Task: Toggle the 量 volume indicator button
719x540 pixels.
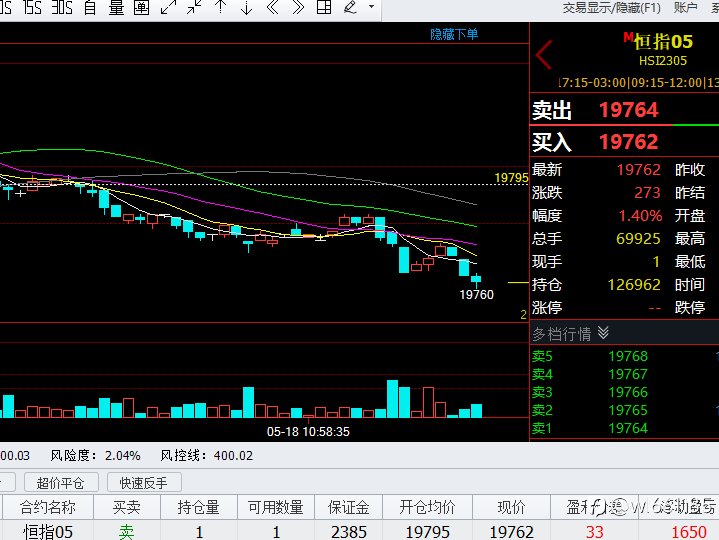Action: [x=116, y=7]
